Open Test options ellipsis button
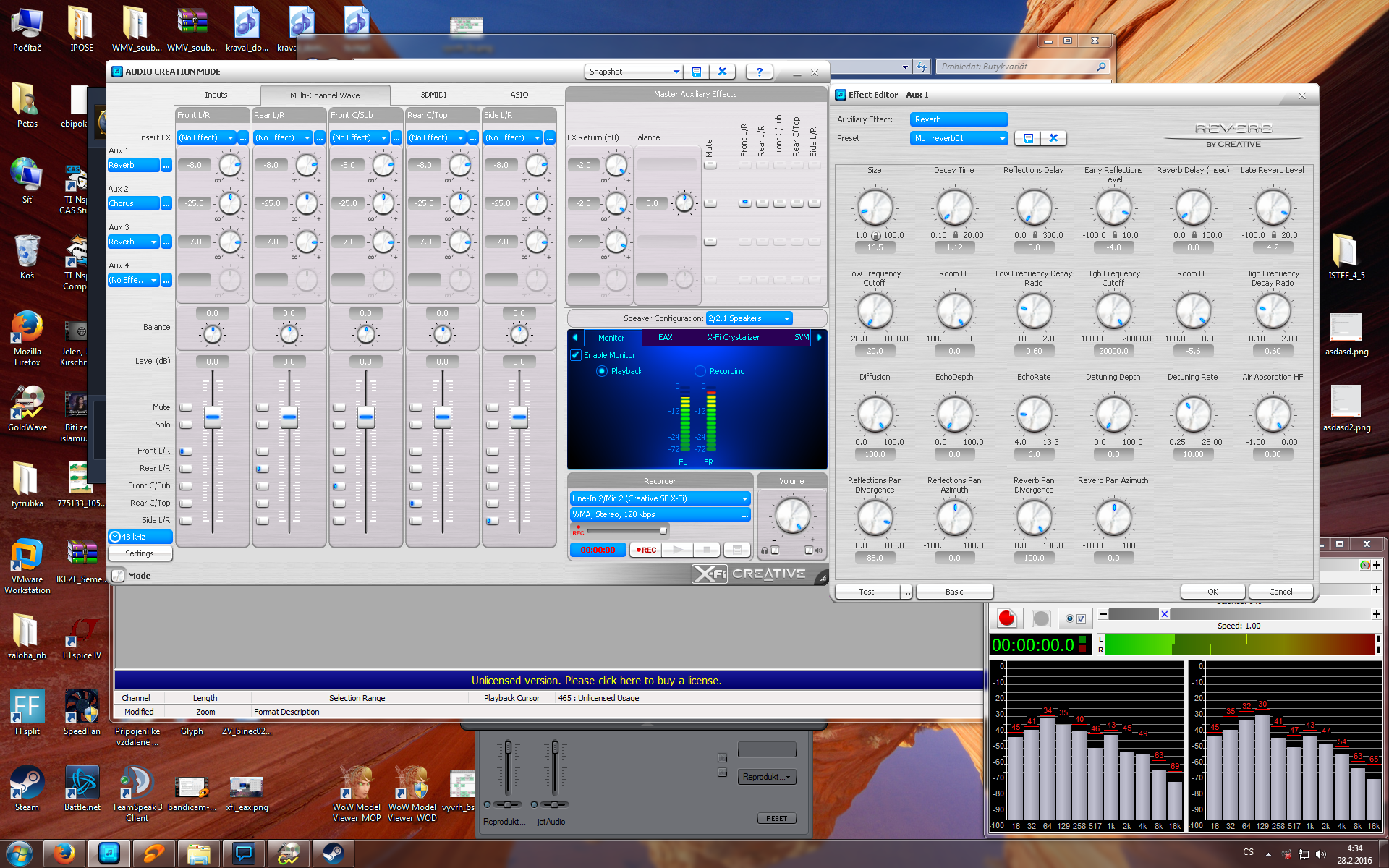This screenshot has width=1389, height=868. [906, 592]
